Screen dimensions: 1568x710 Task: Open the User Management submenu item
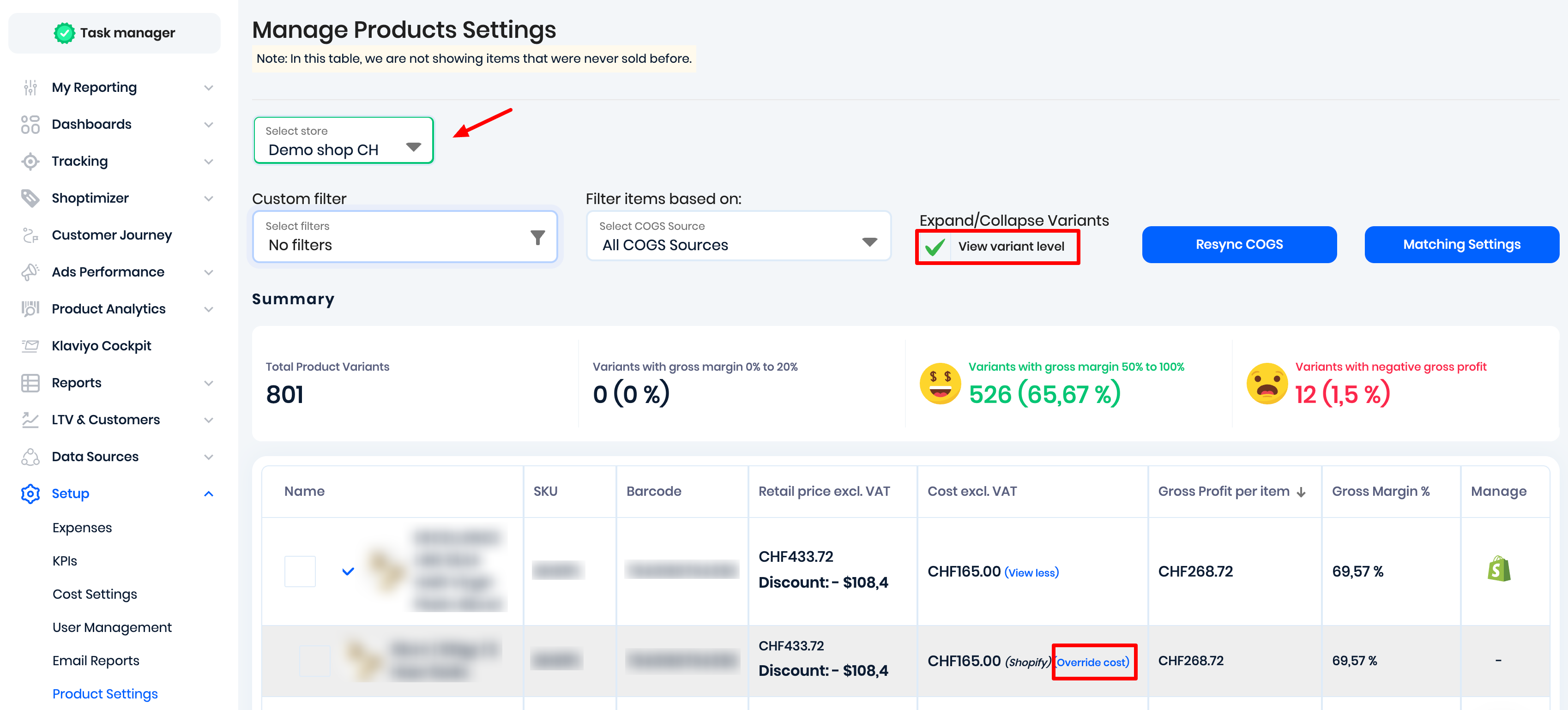pos(112,627)
